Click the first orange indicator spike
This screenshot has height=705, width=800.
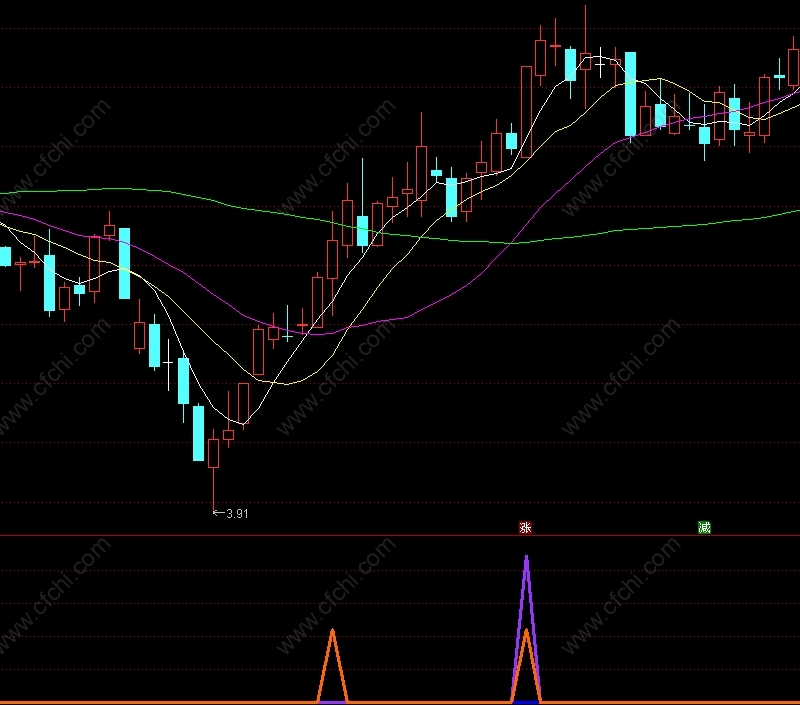pos(332,666)
